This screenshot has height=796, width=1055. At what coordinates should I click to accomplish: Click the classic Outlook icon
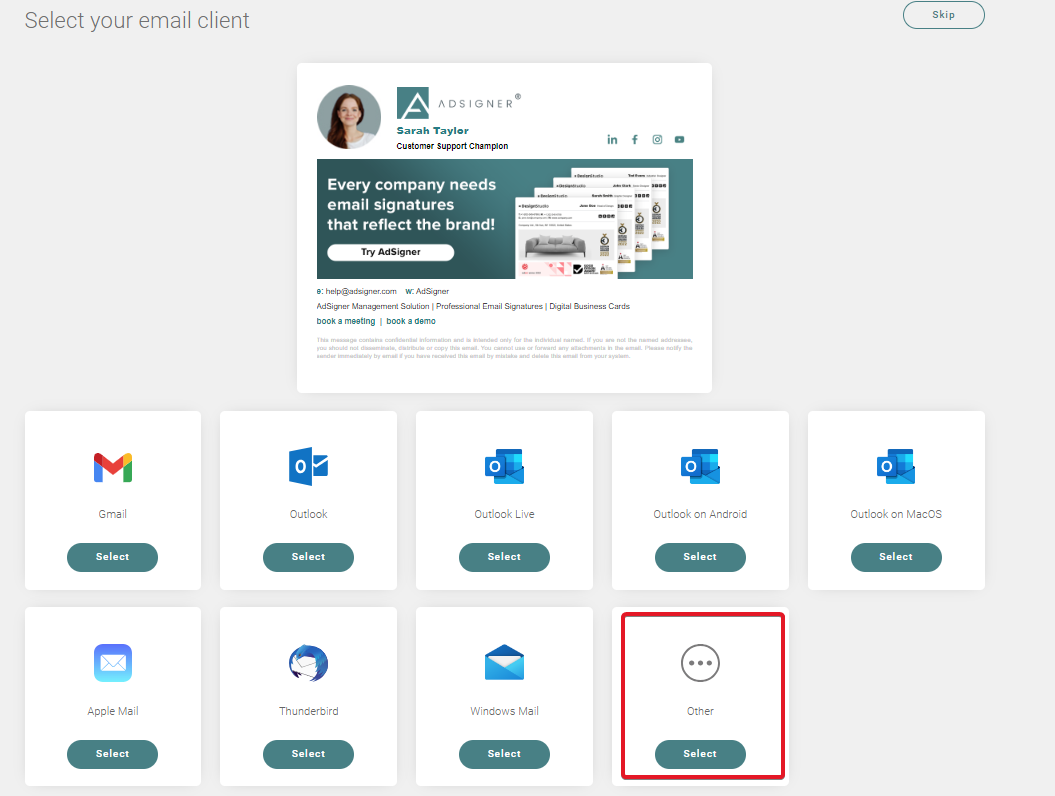click(x=308, y=466)
